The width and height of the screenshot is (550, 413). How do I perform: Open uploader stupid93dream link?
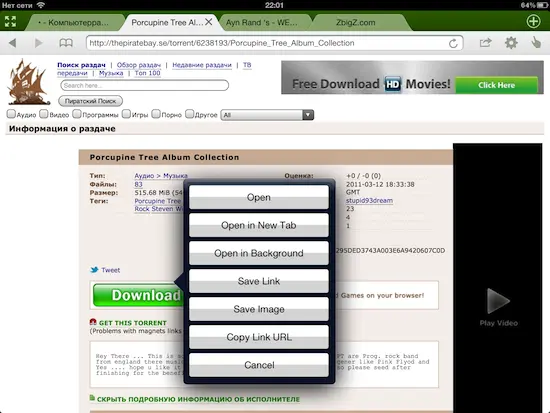(369, 200)
